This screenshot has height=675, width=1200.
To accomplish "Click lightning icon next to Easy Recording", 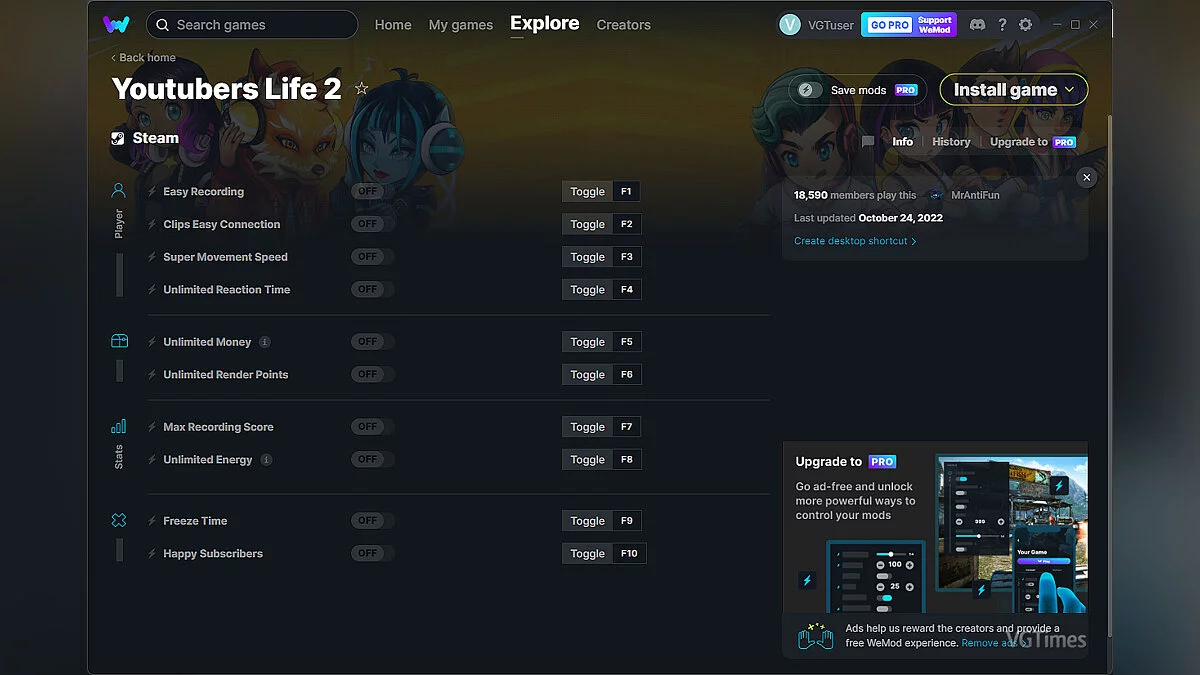I will [x=152, y=192].
